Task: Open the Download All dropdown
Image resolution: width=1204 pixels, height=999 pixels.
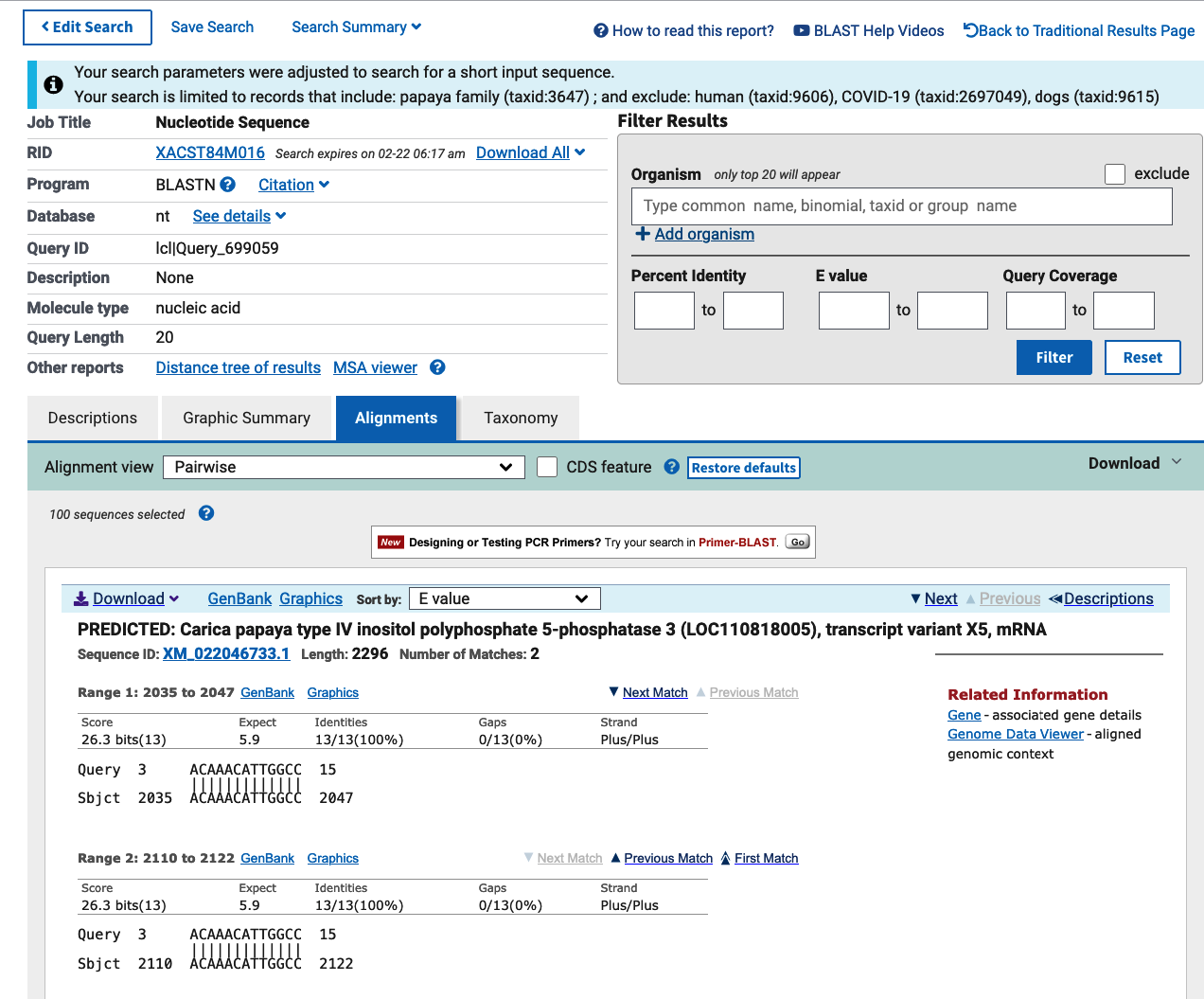Action: pos(531,152)
